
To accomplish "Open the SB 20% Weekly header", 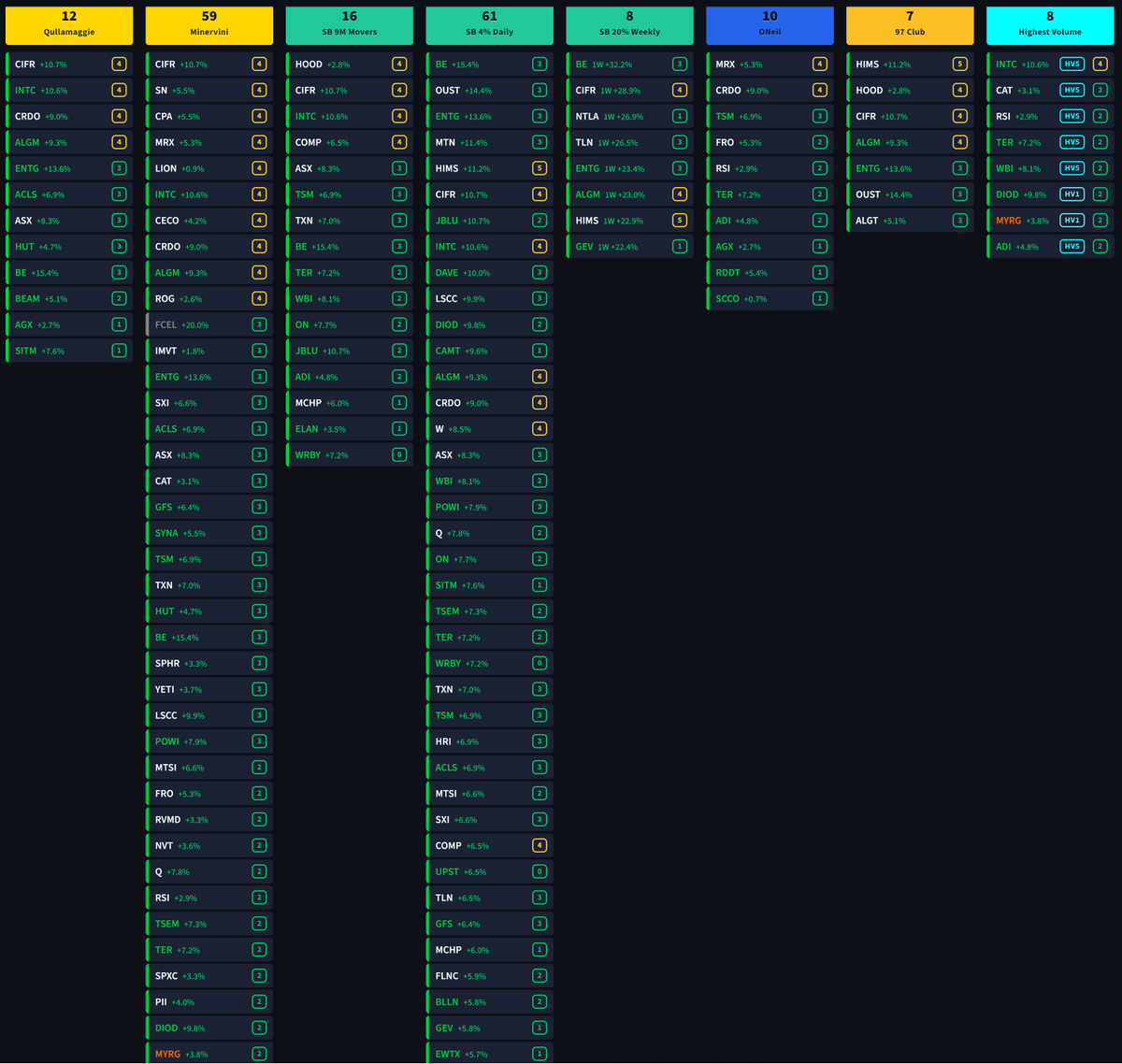I will 630,25.
